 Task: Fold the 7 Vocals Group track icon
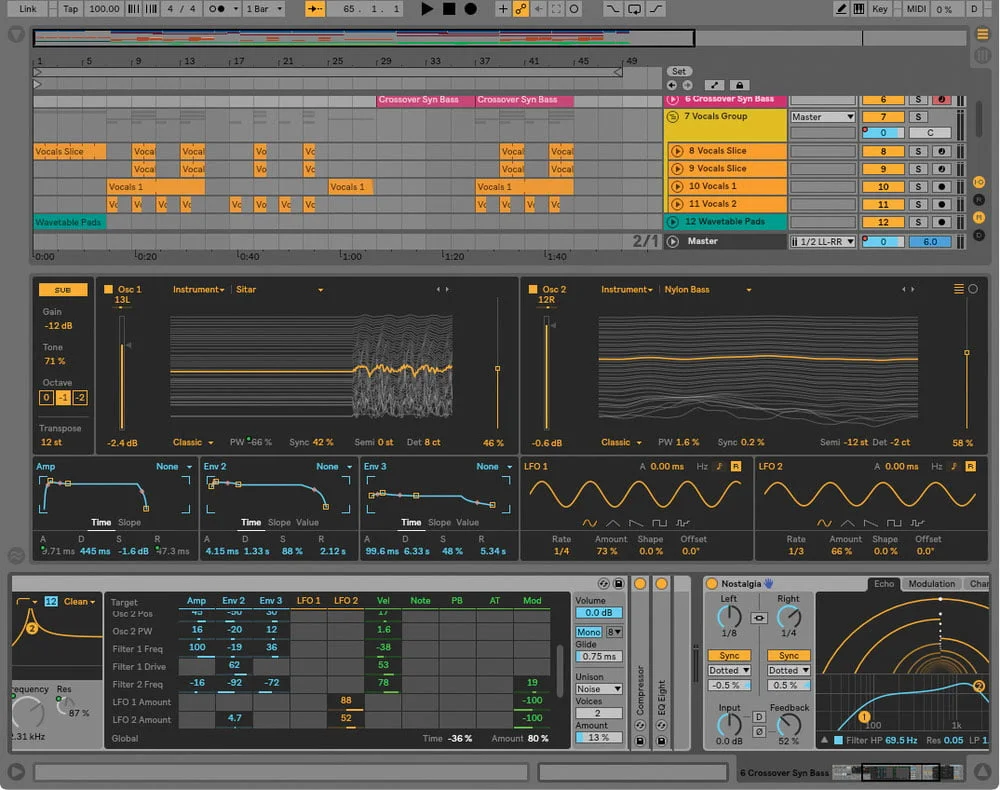[673, 116]
